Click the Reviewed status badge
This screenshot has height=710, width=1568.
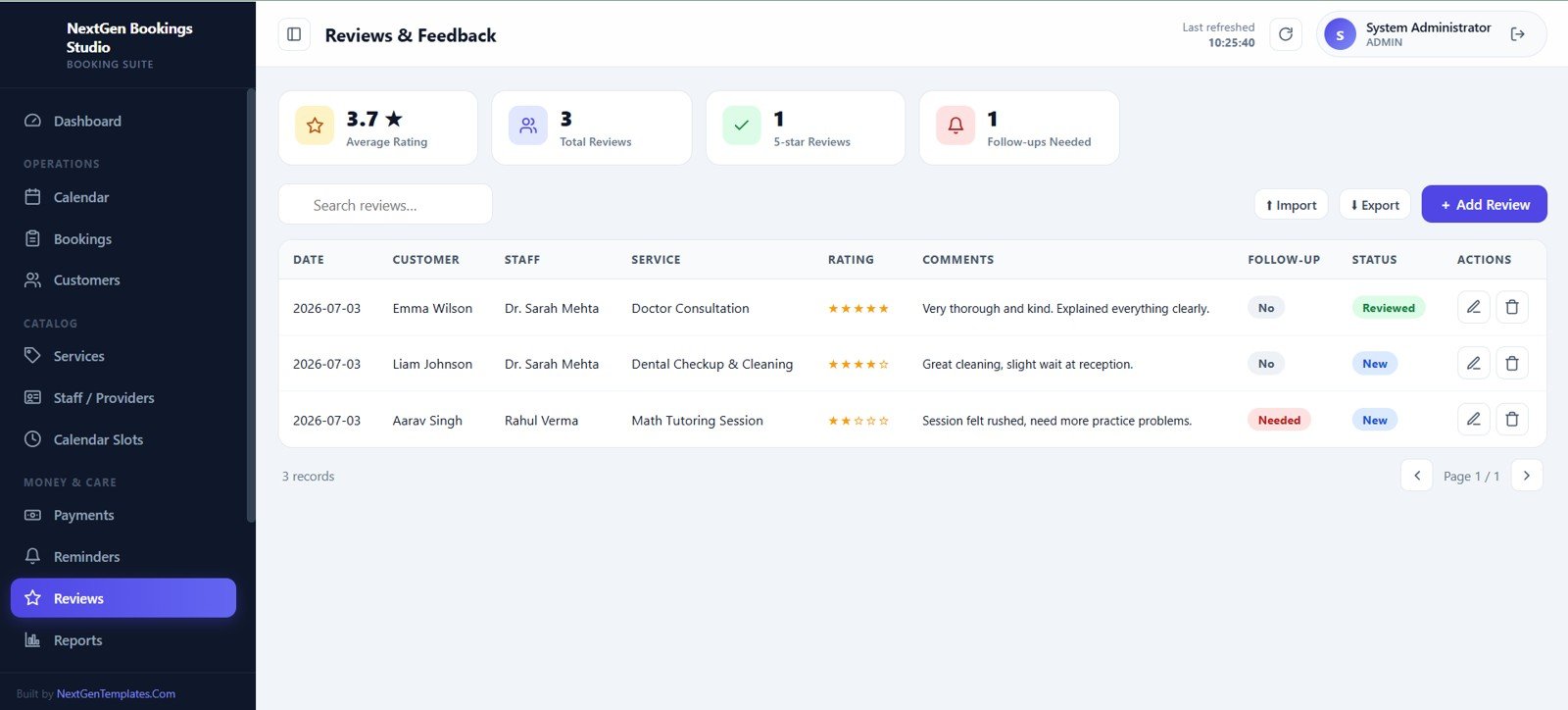pyautogui.click(x=1389, y=307)
